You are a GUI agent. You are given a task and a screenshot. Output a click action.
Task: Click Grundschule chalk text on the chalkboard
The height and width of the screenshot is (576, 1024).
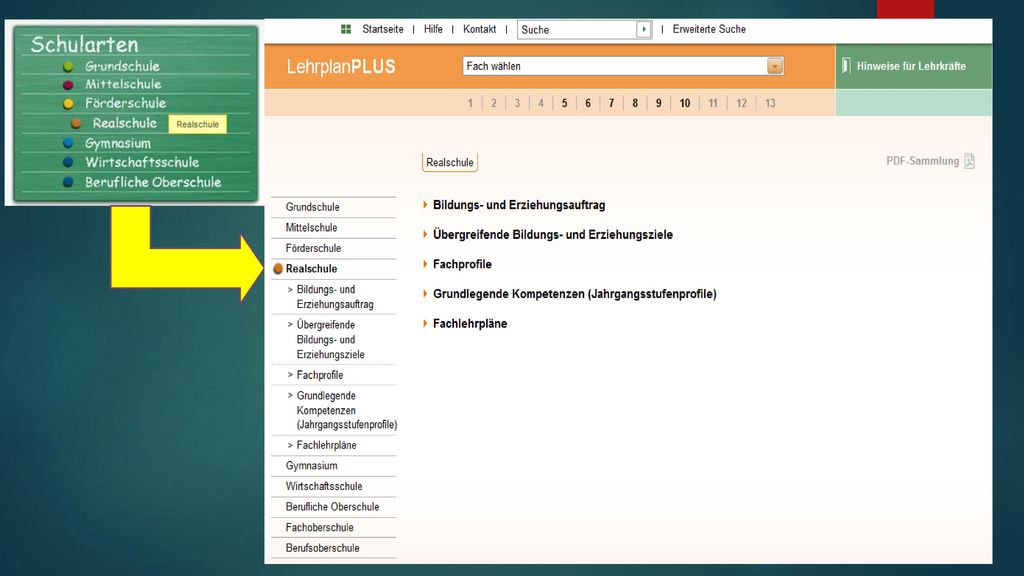click(x=122, y=66)
